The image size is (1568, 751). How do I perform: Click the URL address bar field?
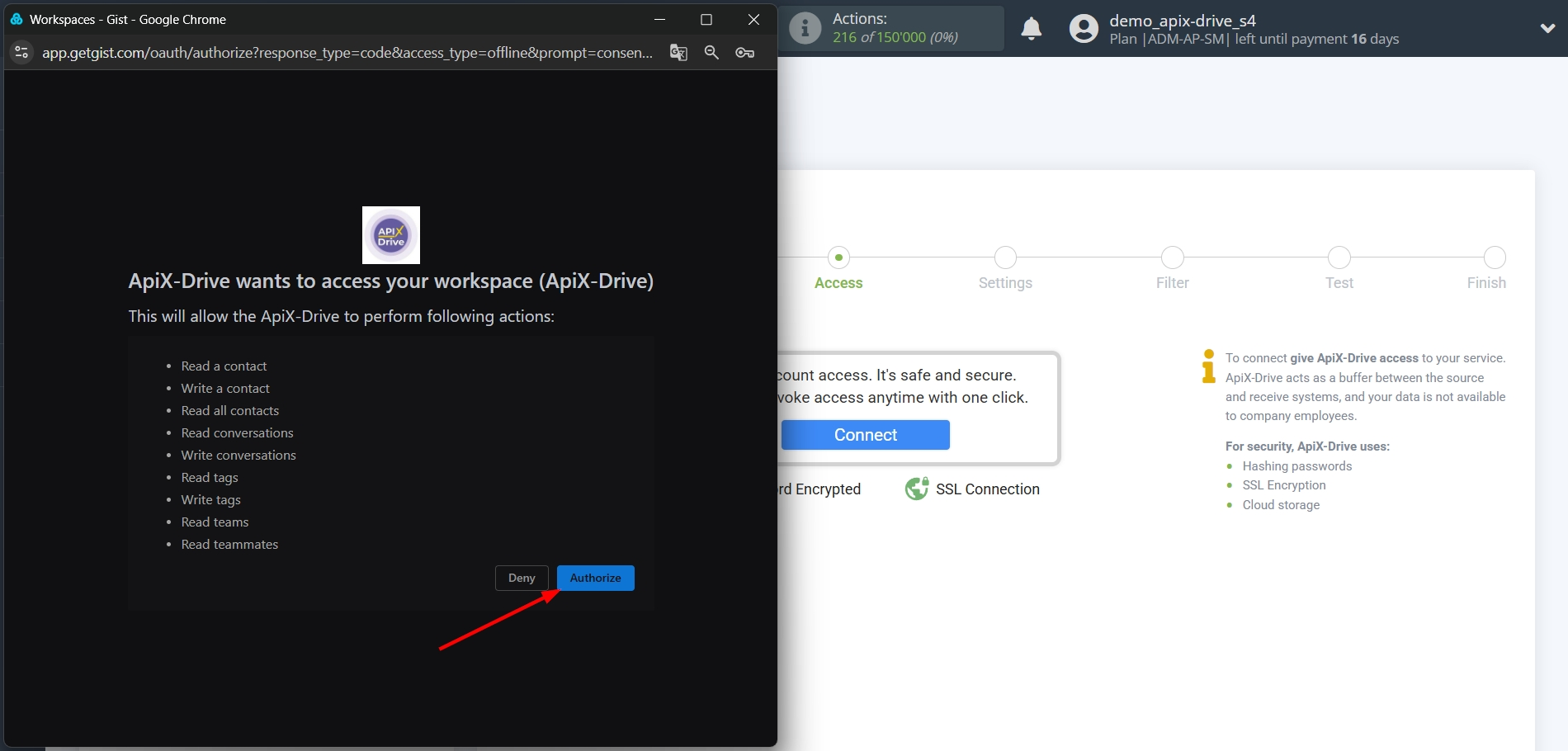pos(347,52)
